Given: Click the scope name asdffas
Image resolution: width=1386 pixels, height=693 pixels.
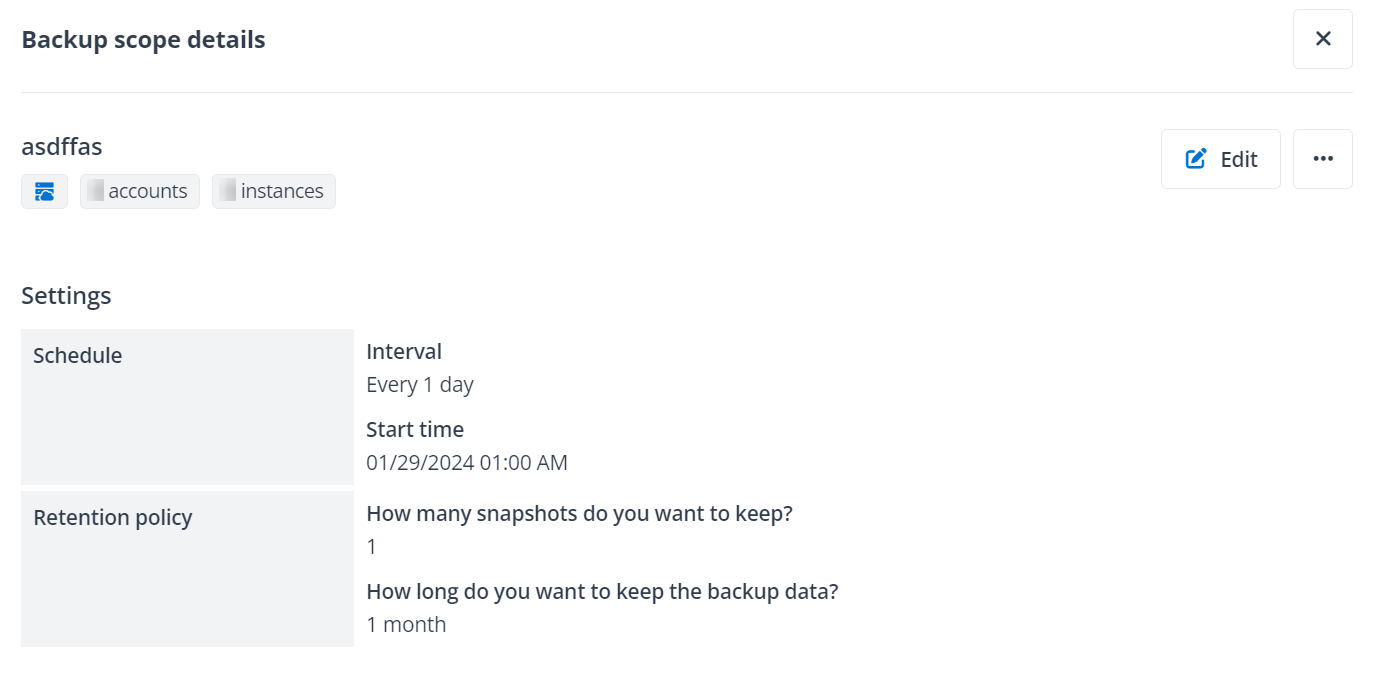Looking at the screenshot, I should coord(62,146).
